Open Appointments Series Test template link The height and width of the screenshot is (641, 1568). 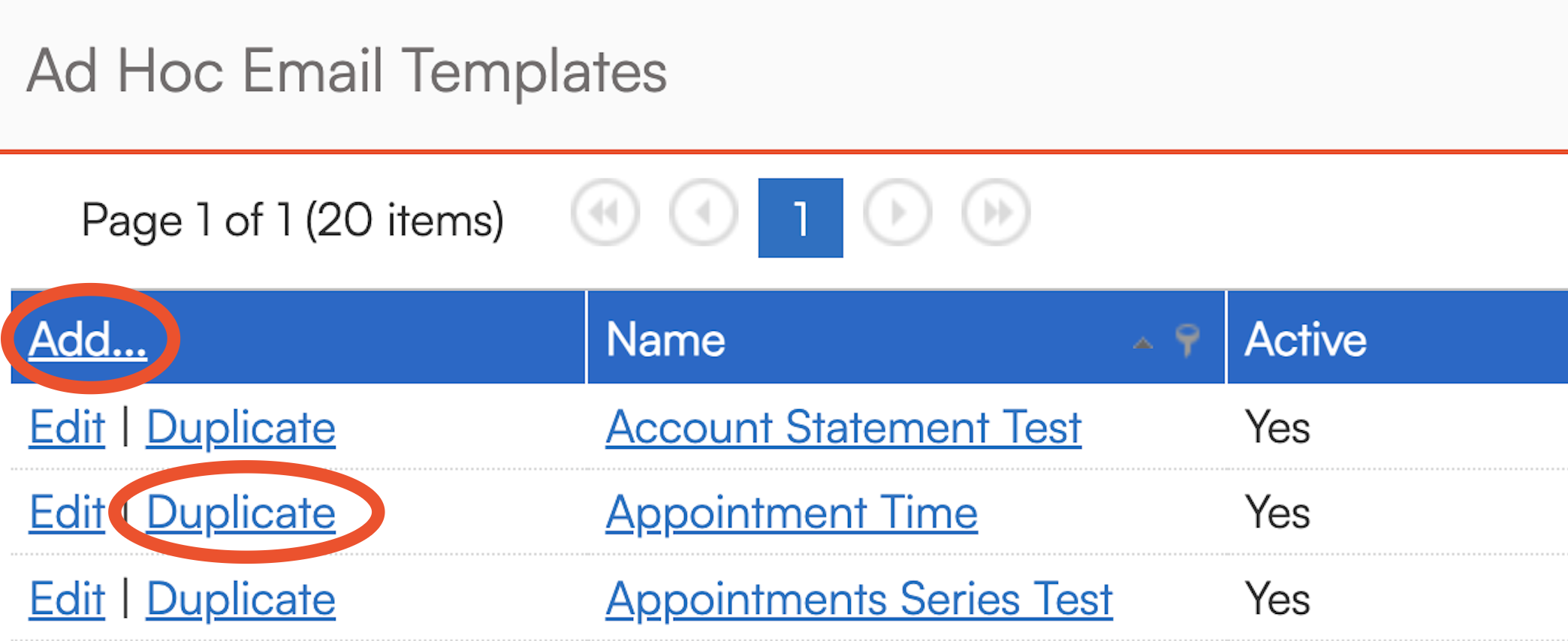tap(859, 599)
